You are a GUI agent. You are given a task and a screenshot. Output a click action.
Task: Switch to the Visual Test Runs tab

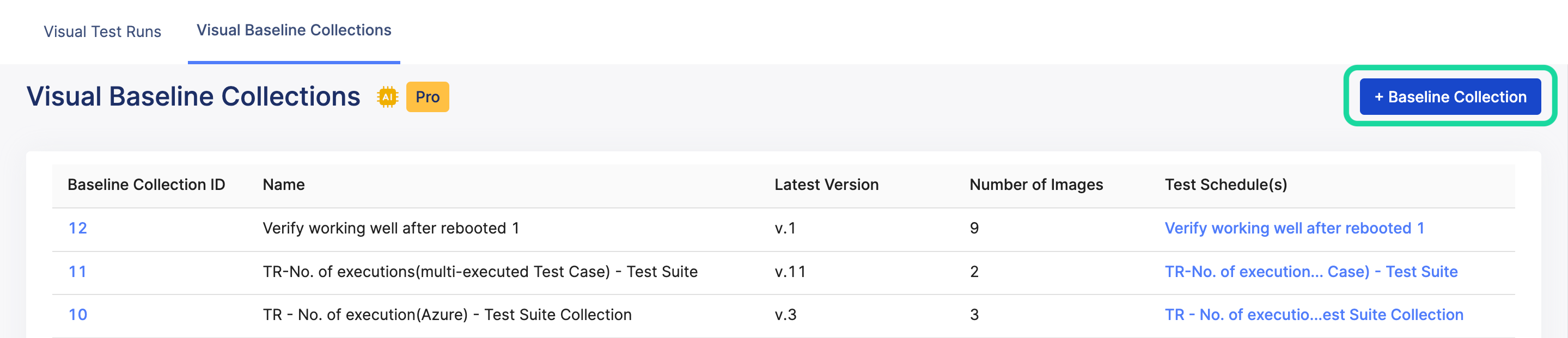point(102,32)
